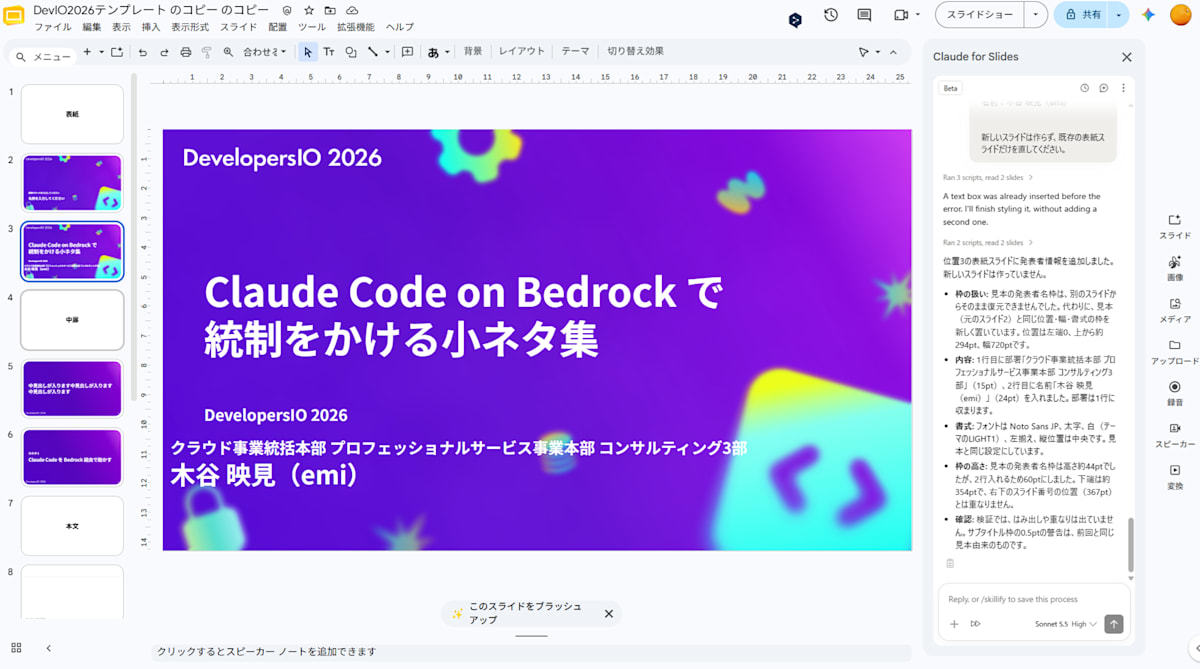Check cloud save status icon
This screenshot has height=669, width=1200.
pos(352,10)
